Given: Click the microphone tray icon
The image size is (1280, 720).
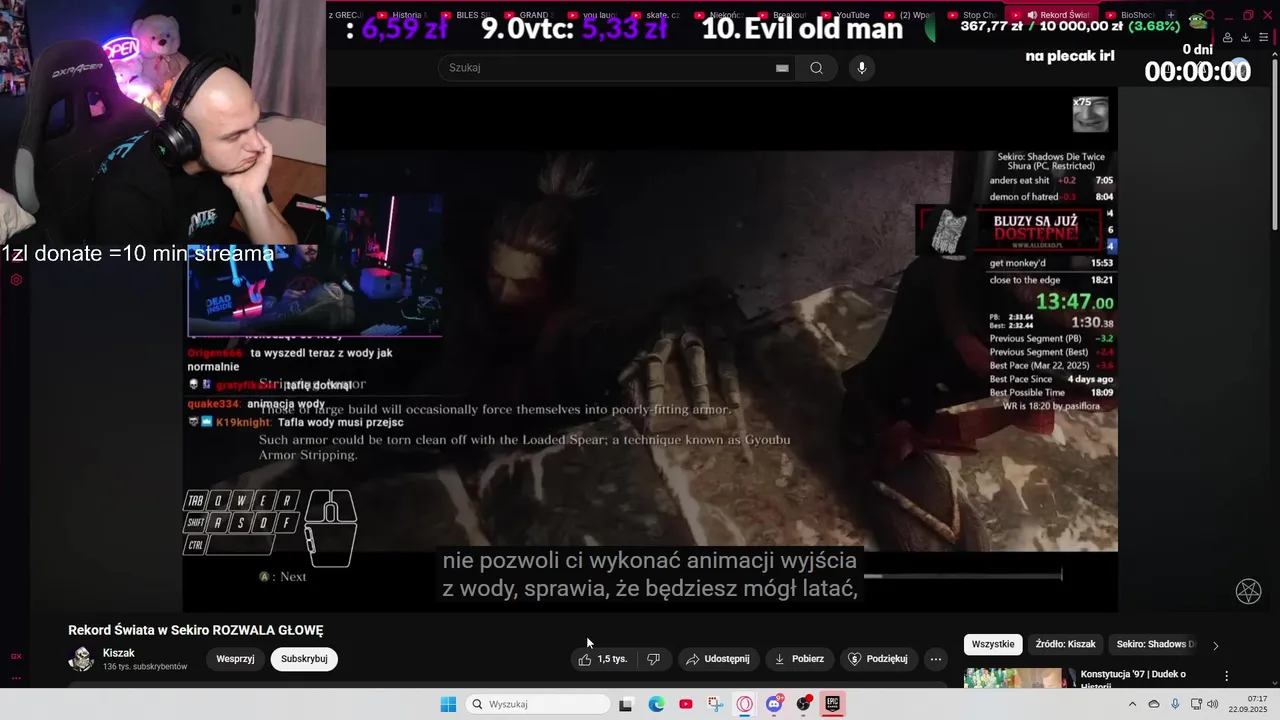Looking at the screenshot, I should [1175, 704].
